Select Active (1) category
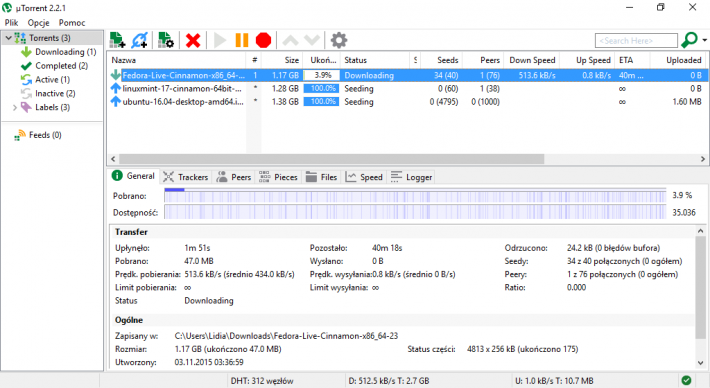 (53, 80)
